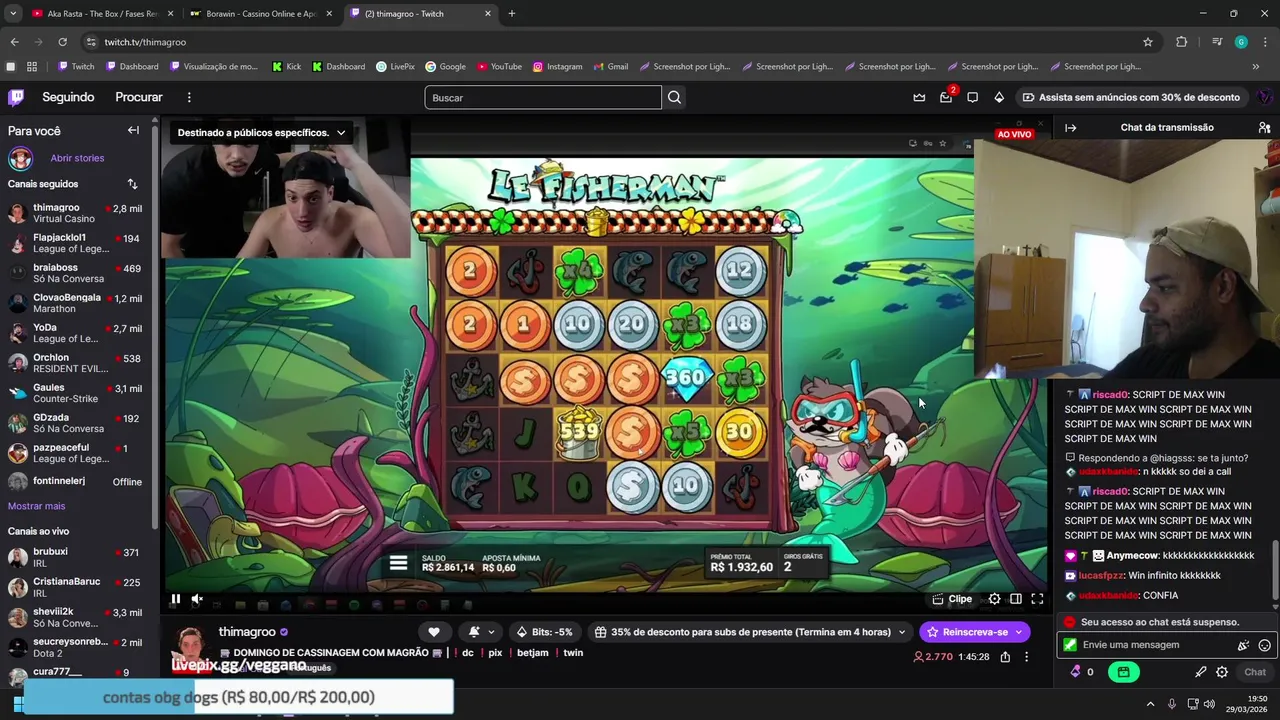The image size is (1280, 720).
Task: Click the address bar URL twitch.tv/thimagroo
Action: pos(145,42)
